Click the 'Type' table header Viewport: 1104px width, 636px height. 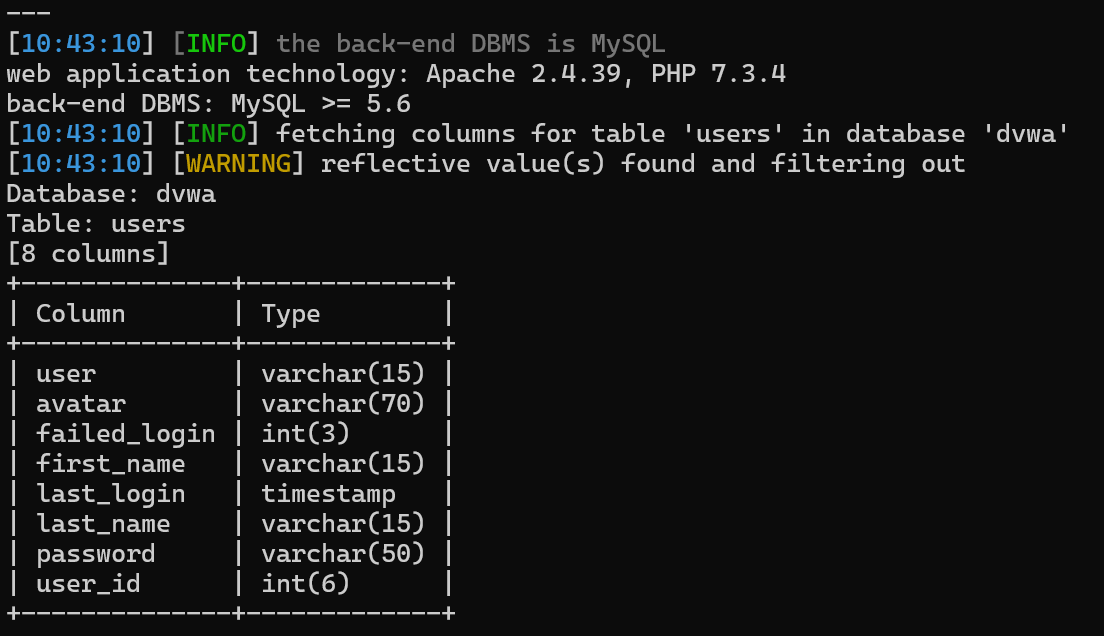291,314
